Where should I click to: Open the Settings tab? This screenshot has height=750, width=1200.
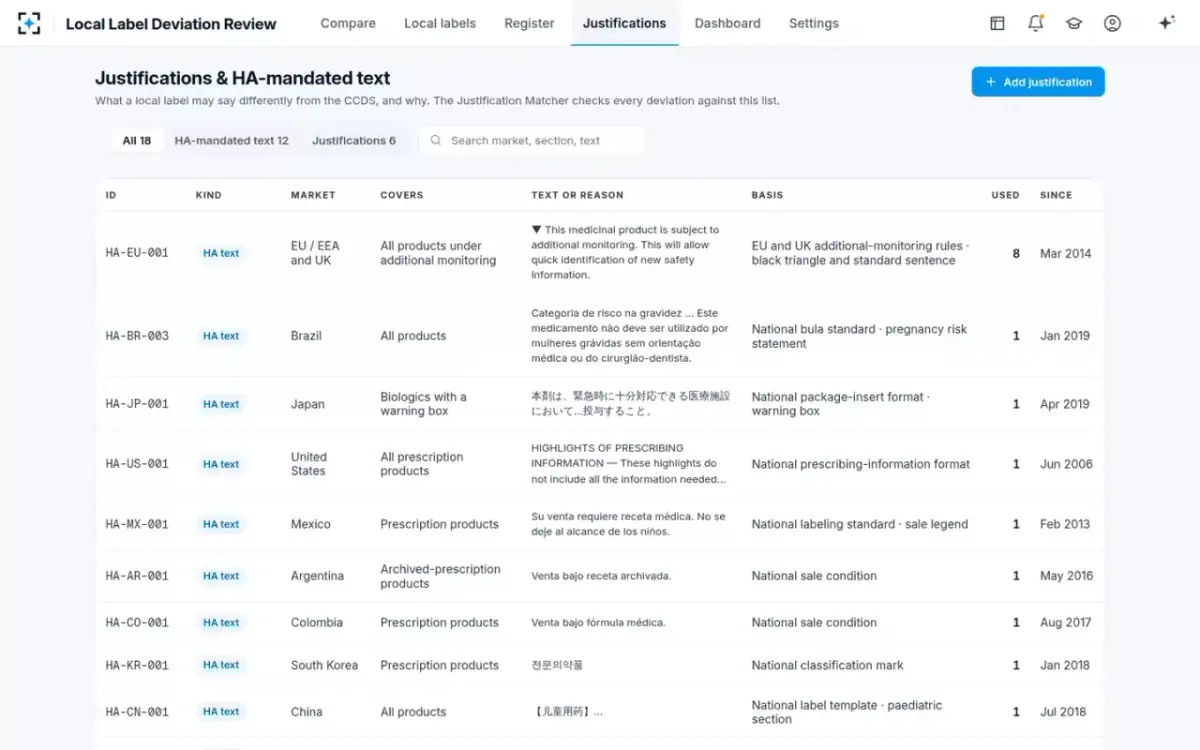coord(814,23)
